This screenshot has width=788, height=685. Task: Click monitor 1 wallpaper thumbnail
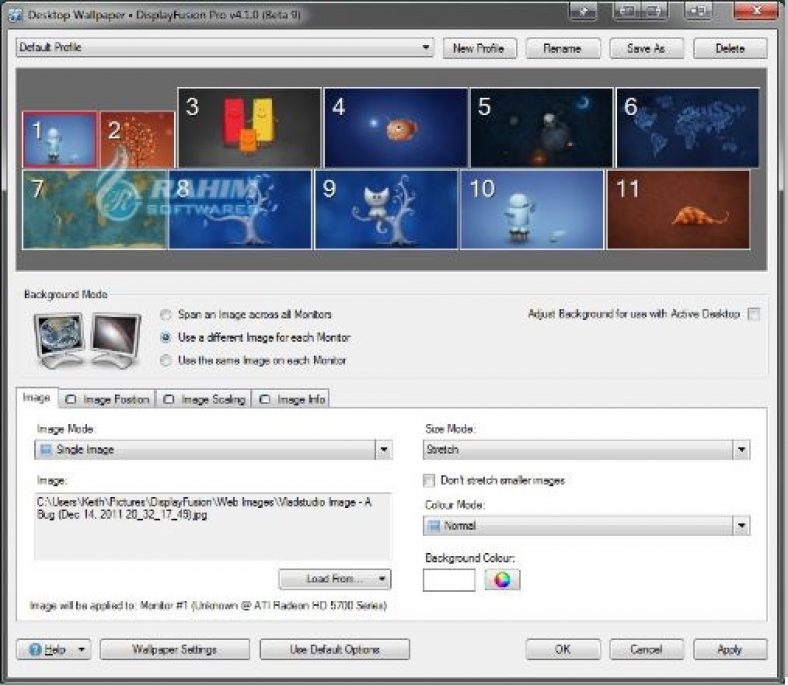[x=60, y=138]
